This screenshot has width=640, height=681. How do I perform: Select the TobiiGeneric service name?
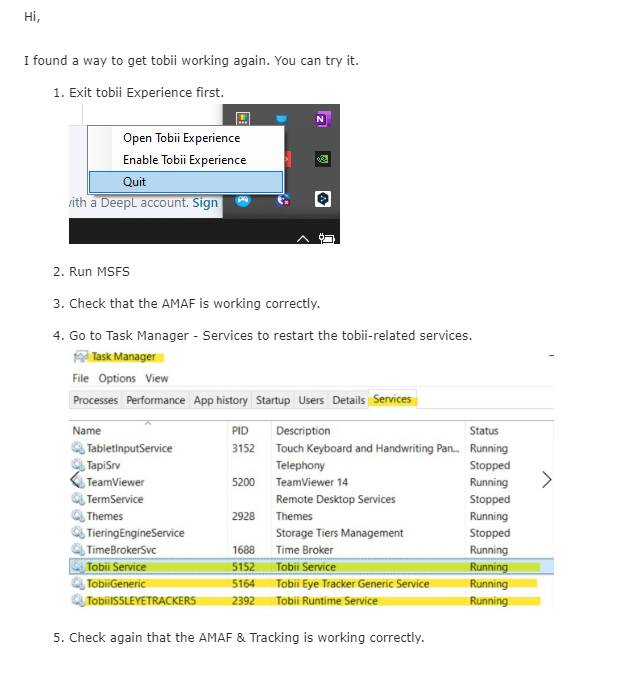pyautogui.click(x=116, y=584)
